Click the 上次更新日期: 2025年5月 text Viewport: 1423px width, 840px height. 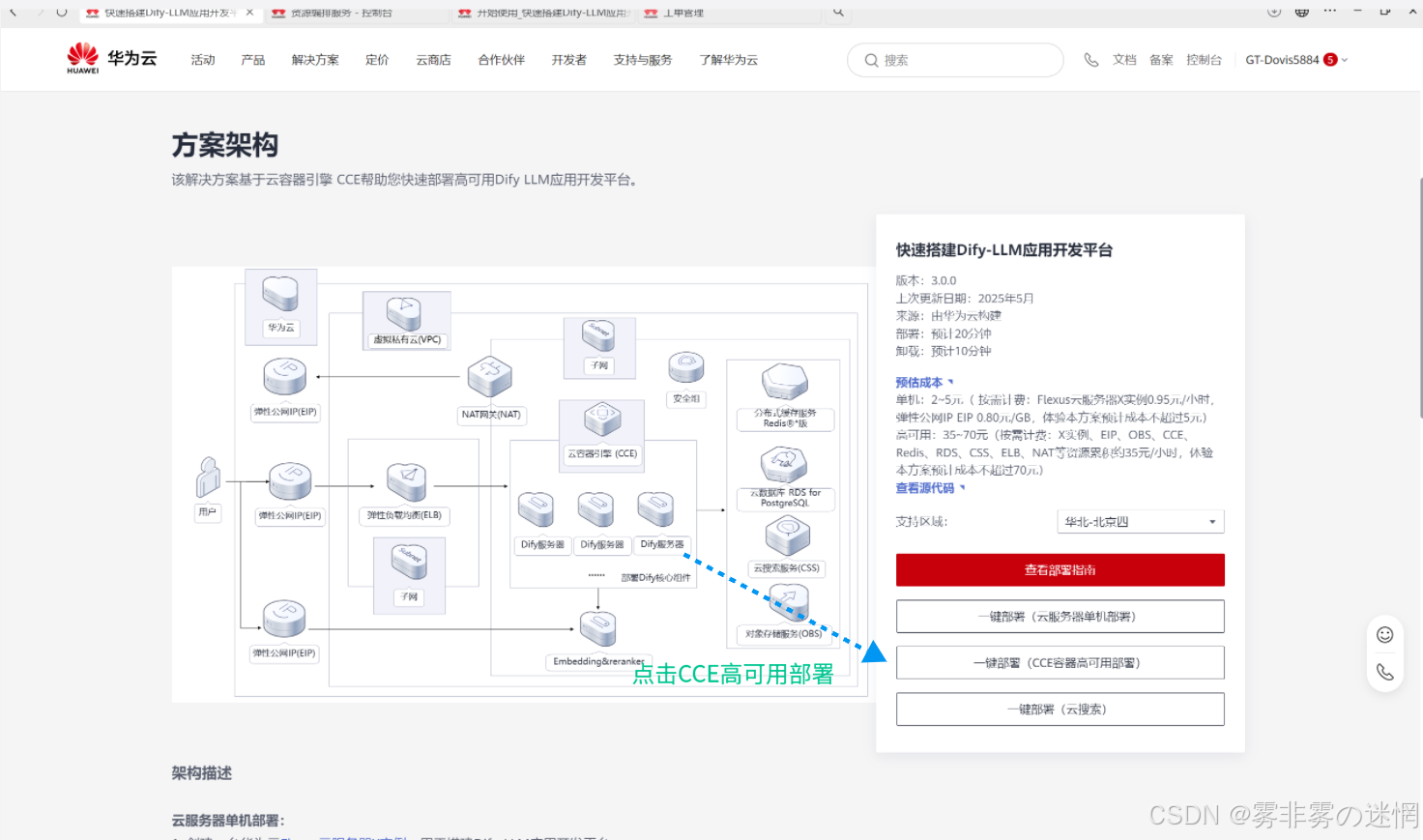tap(965, 299)
